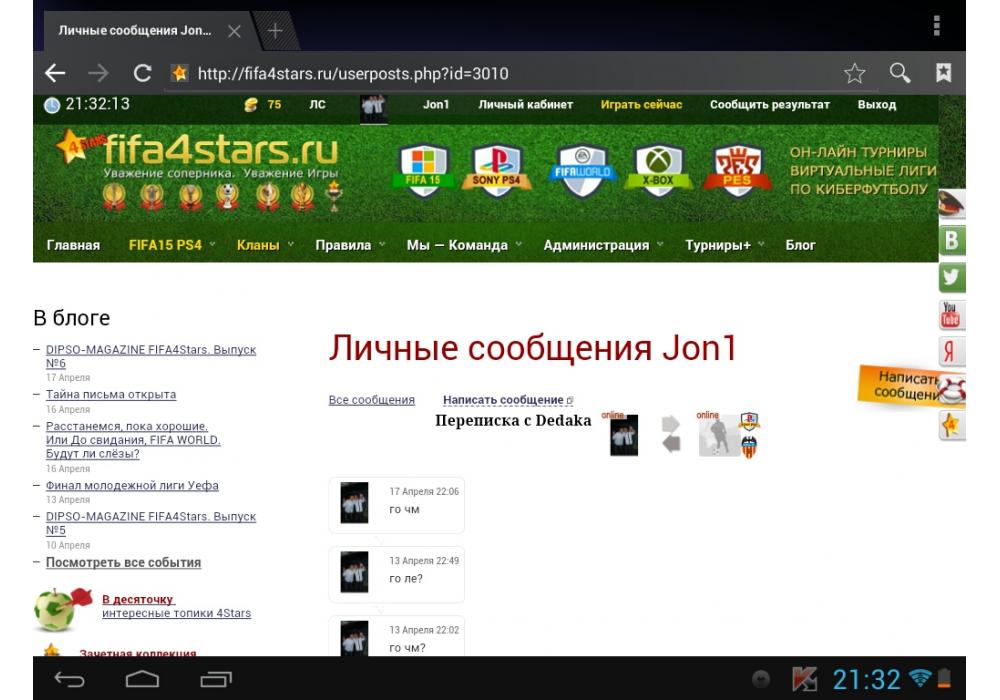Go to the Главная menu item
Image resolution: width=1000 pixels, height=700 pixels.
[x=73, y=245]
